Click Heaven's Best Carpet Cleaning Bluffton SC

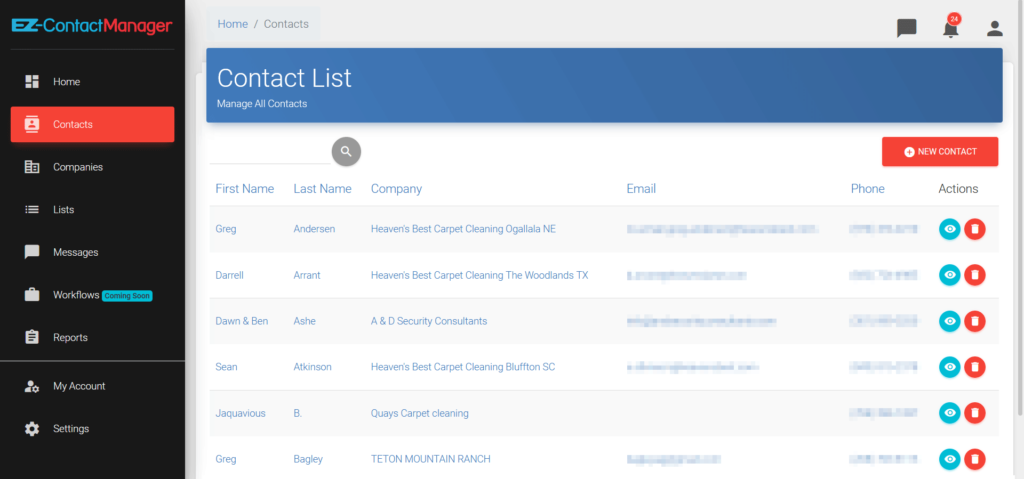[463, 367]
